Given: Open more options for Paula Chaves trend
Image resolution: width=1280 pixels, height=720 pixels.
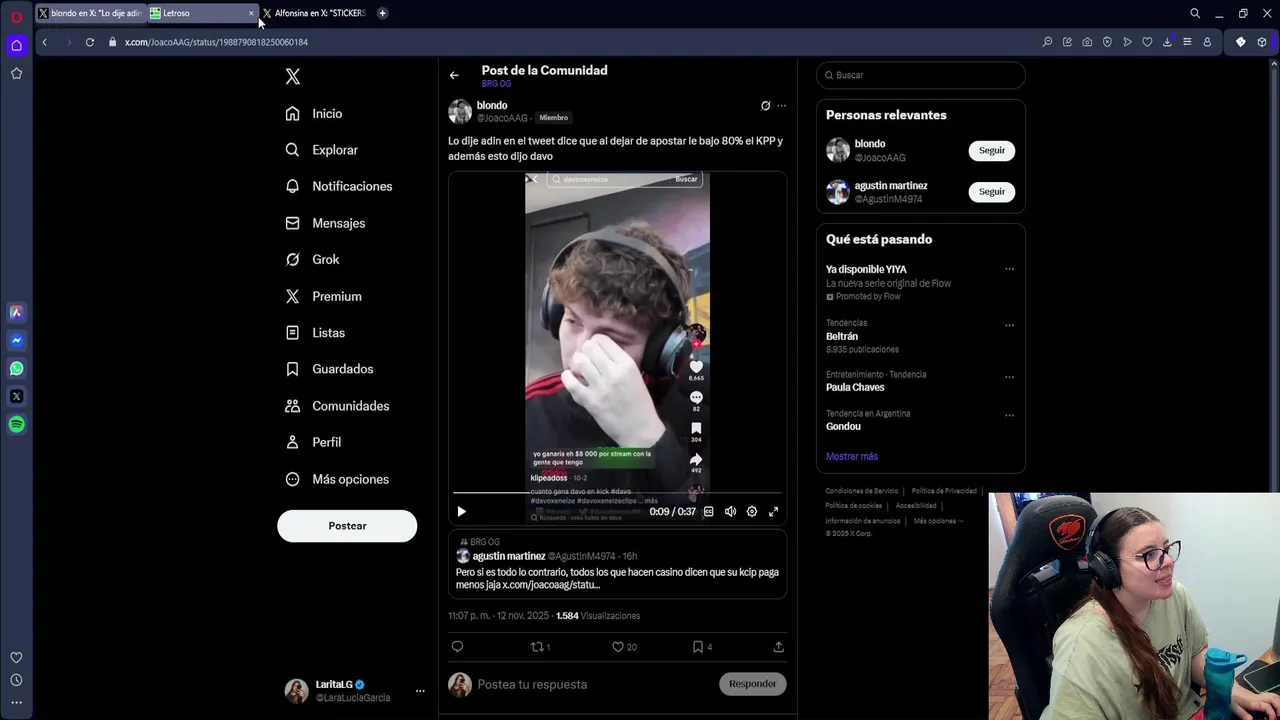Looking at the screenshot, I should tap(1009, 377).
